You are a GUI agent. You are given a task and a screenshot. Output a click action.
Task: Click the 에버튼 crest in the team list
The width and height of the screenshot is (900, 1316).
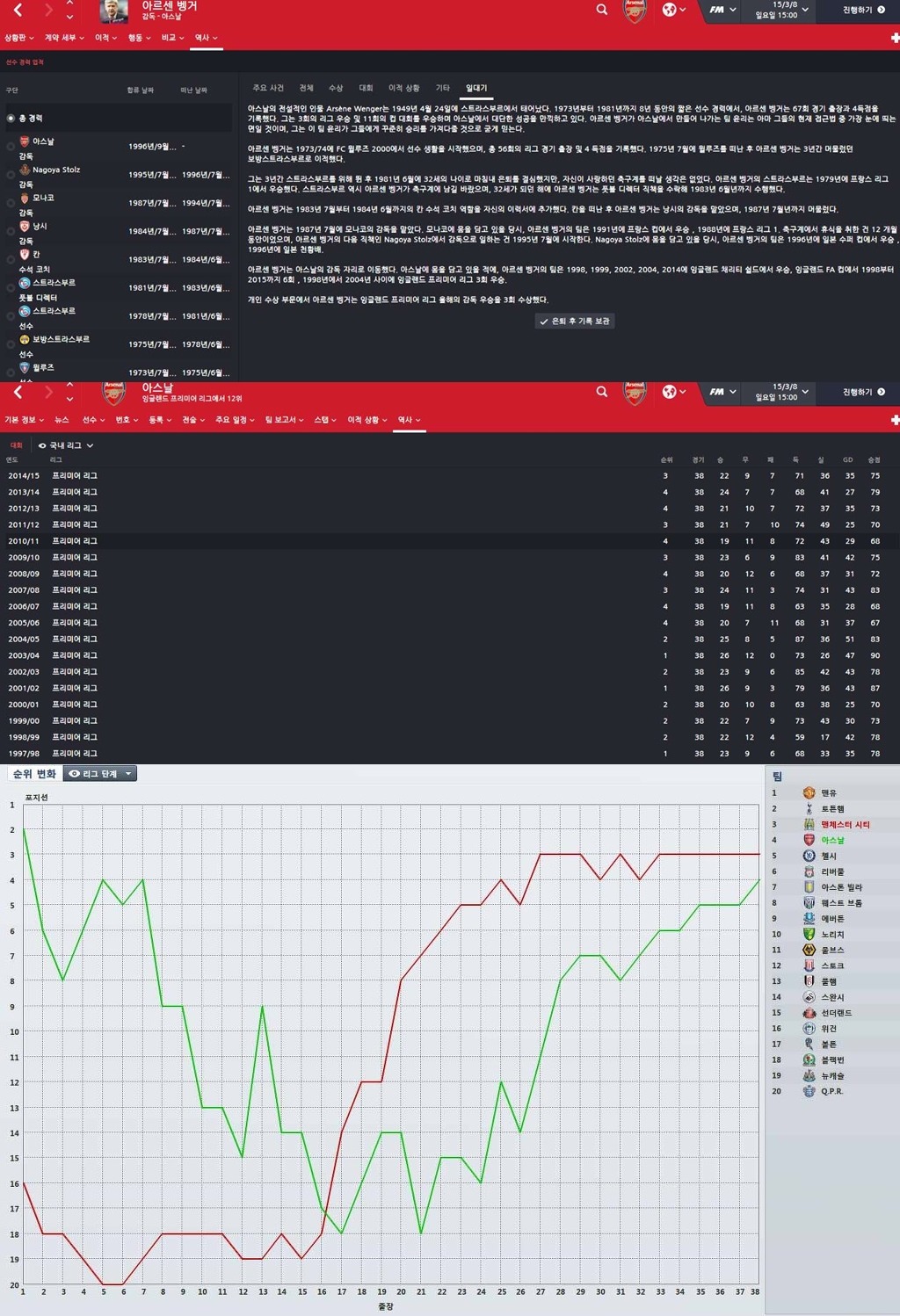pos(809,918)
